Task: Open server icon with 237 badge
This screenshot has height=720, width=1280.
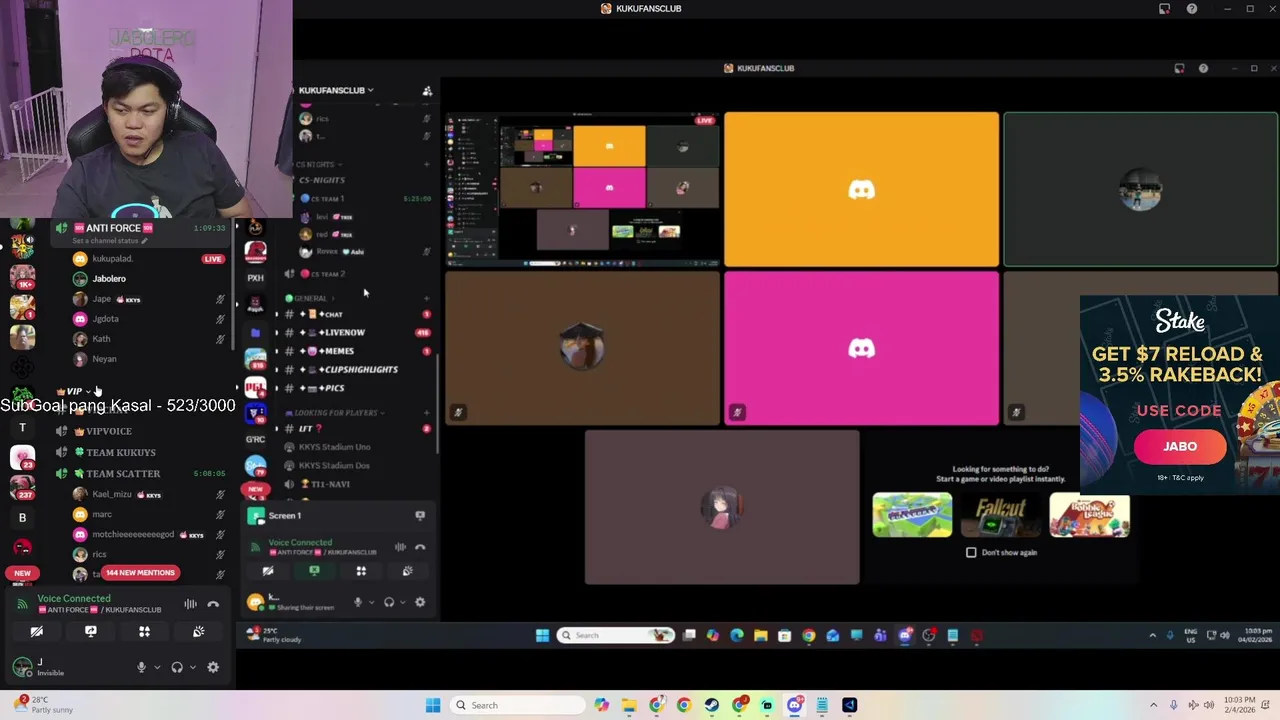Action: [22, 487]
